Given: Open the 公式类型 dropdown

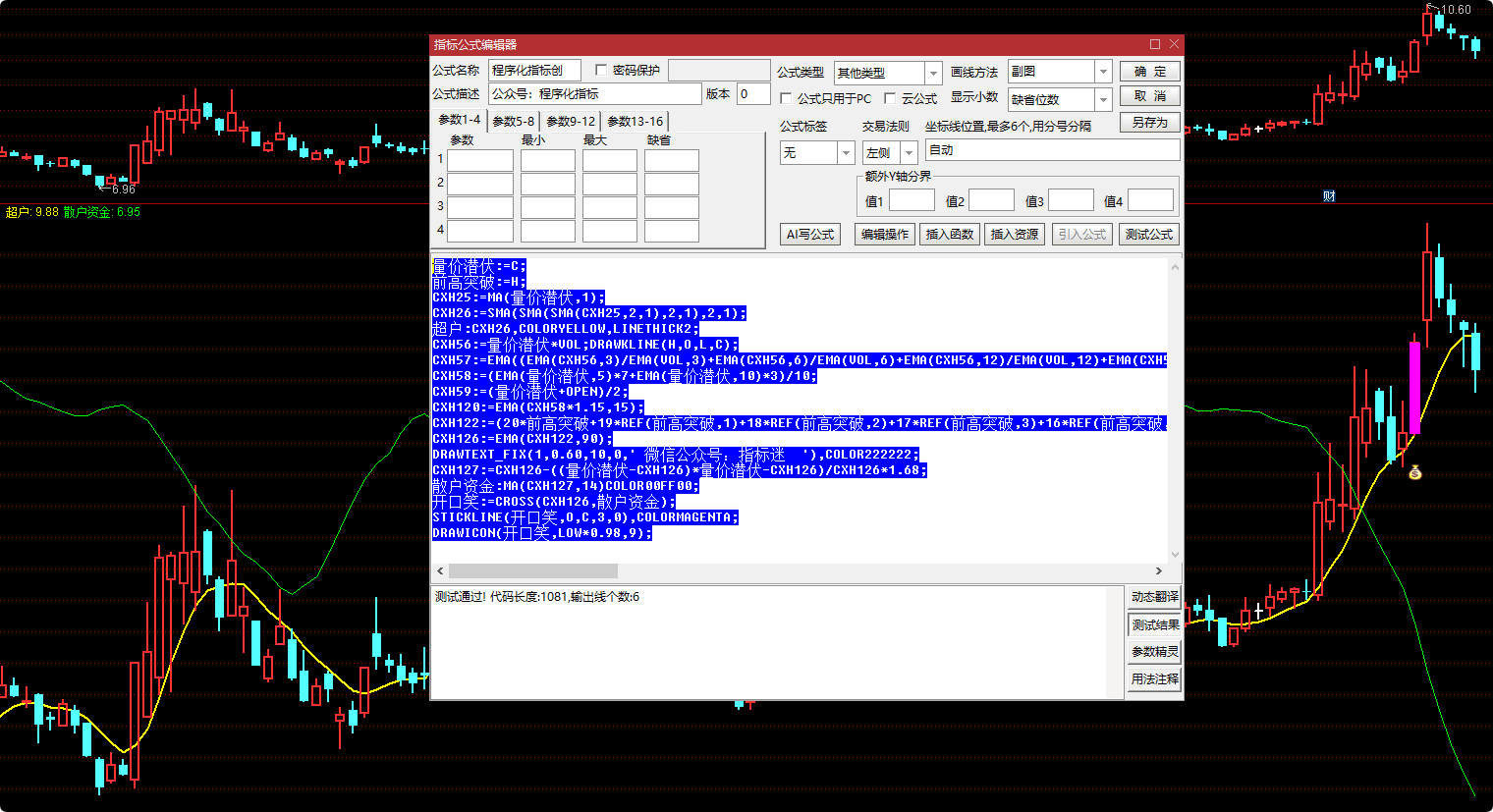Looking at the screenshot, I should pos(933,73).
